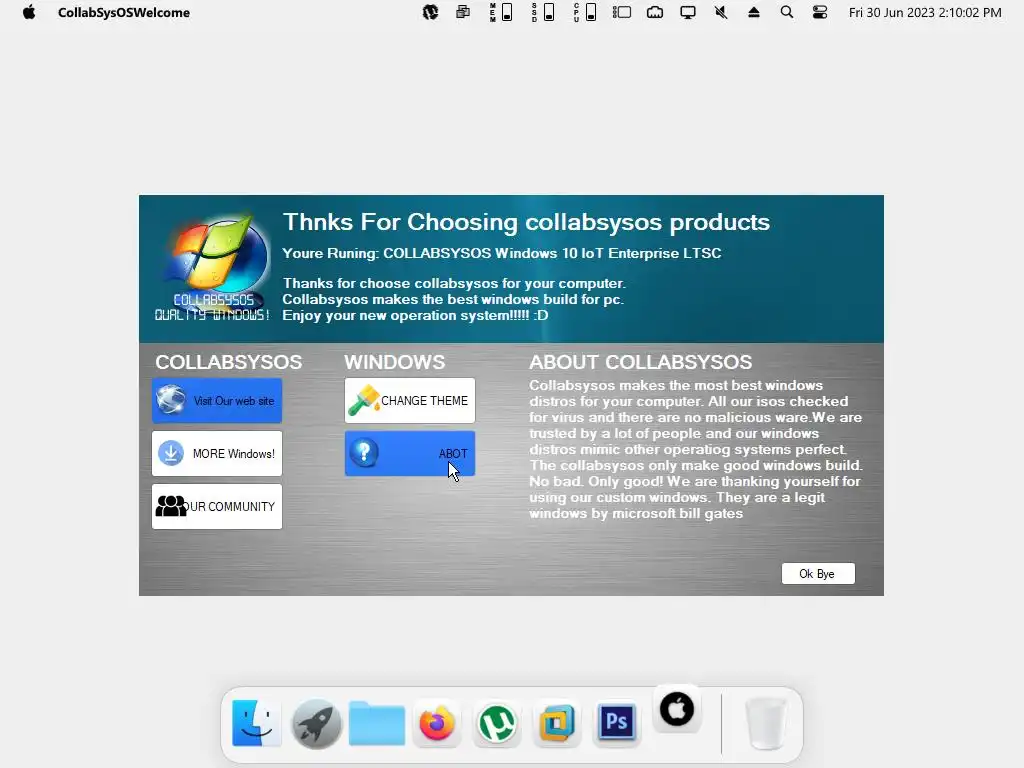Click the muted speaker icon in menu bar
Viewport: 1024px width, 768px height.
[721, 12]
